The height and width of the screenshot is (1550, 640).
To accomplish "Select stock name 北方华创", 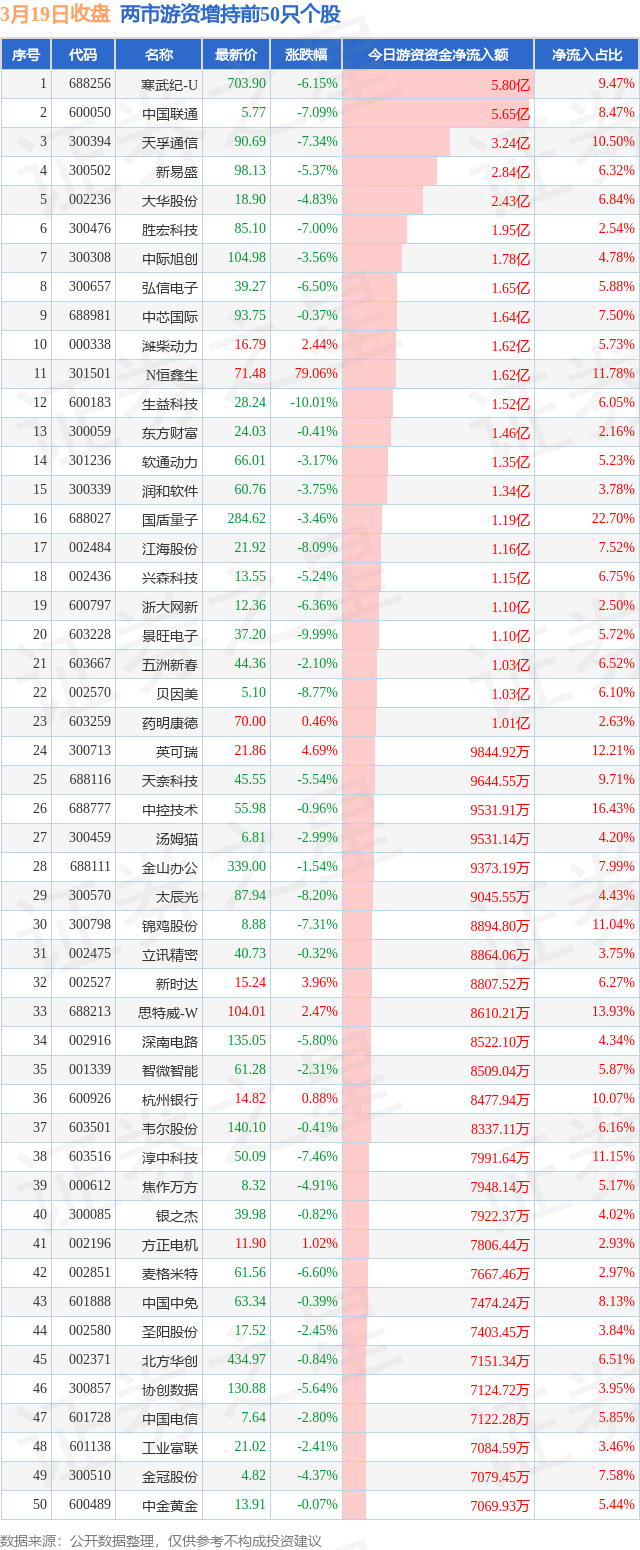I will 170,1361.
